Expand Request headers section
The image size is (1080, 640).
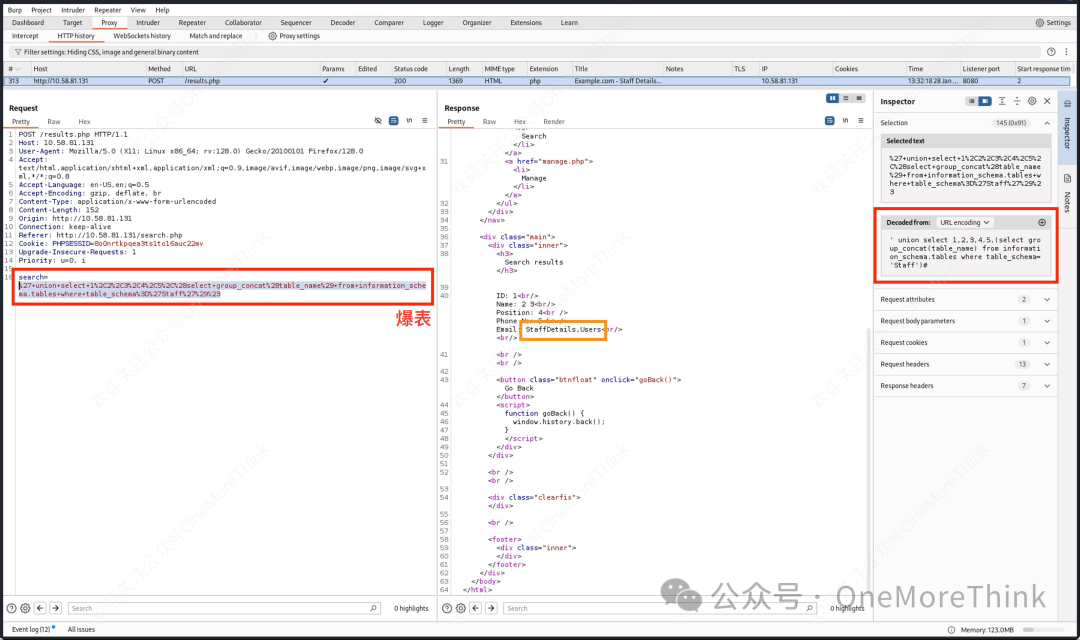pos(966,364)
